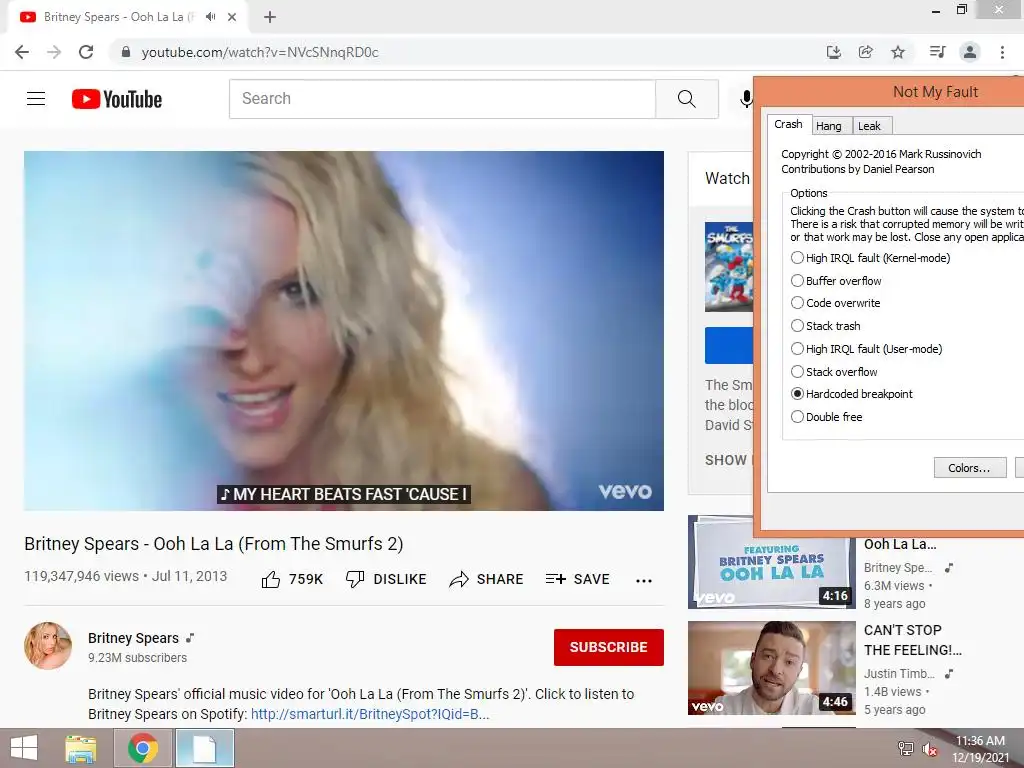Click the search magnifier button
Viewport: 1024px width, 768px height.
[x=686, y=99]
